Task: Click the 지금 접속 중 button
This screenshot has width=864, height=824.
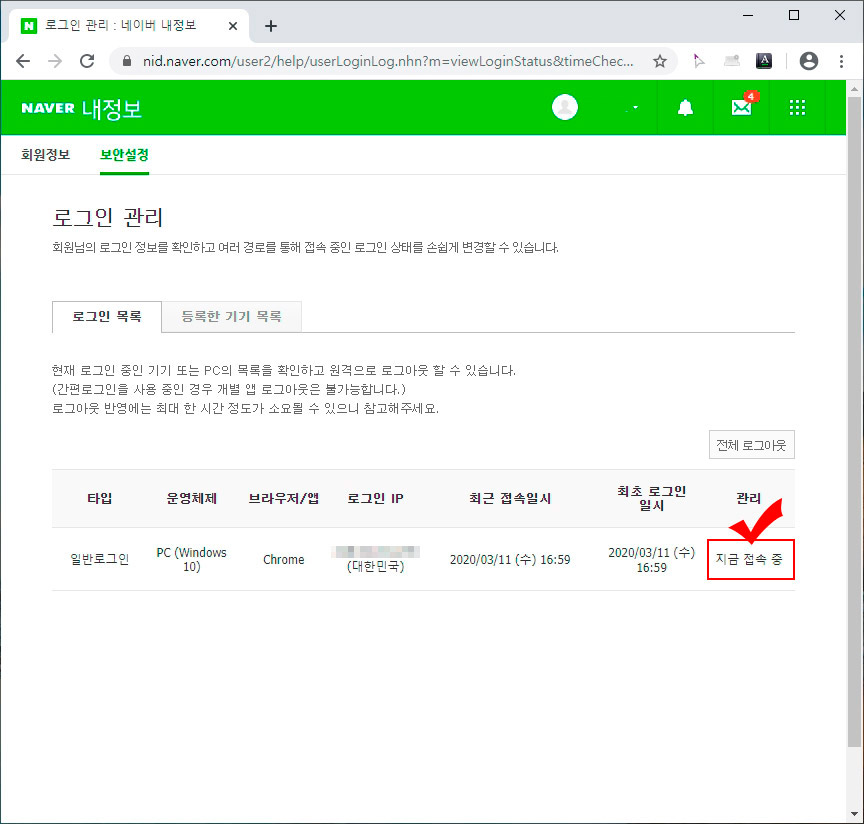Action: (751, 559)
